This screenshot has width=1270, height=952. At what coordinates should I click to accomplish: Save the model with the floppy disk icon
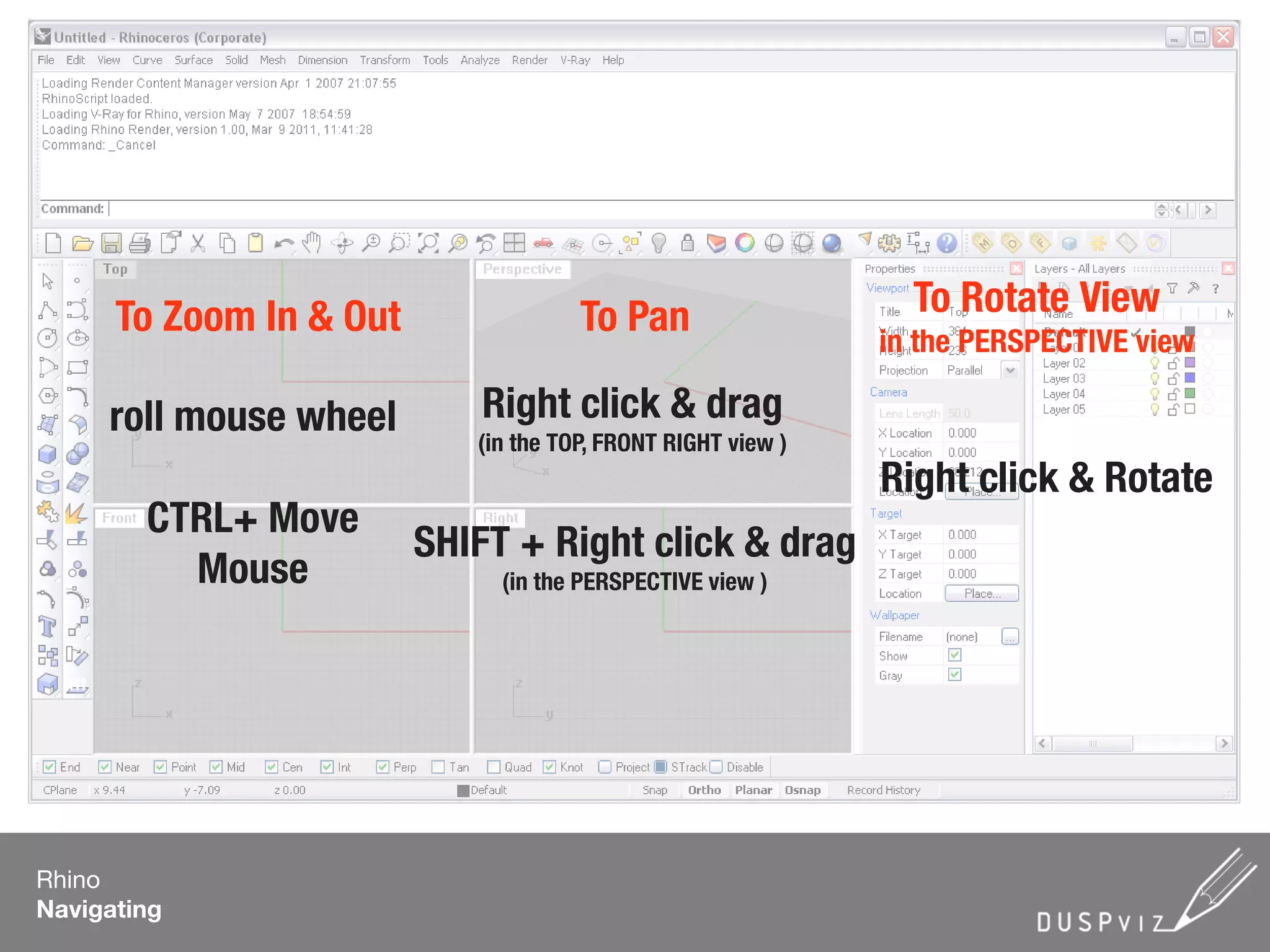[x=112, y=243]
